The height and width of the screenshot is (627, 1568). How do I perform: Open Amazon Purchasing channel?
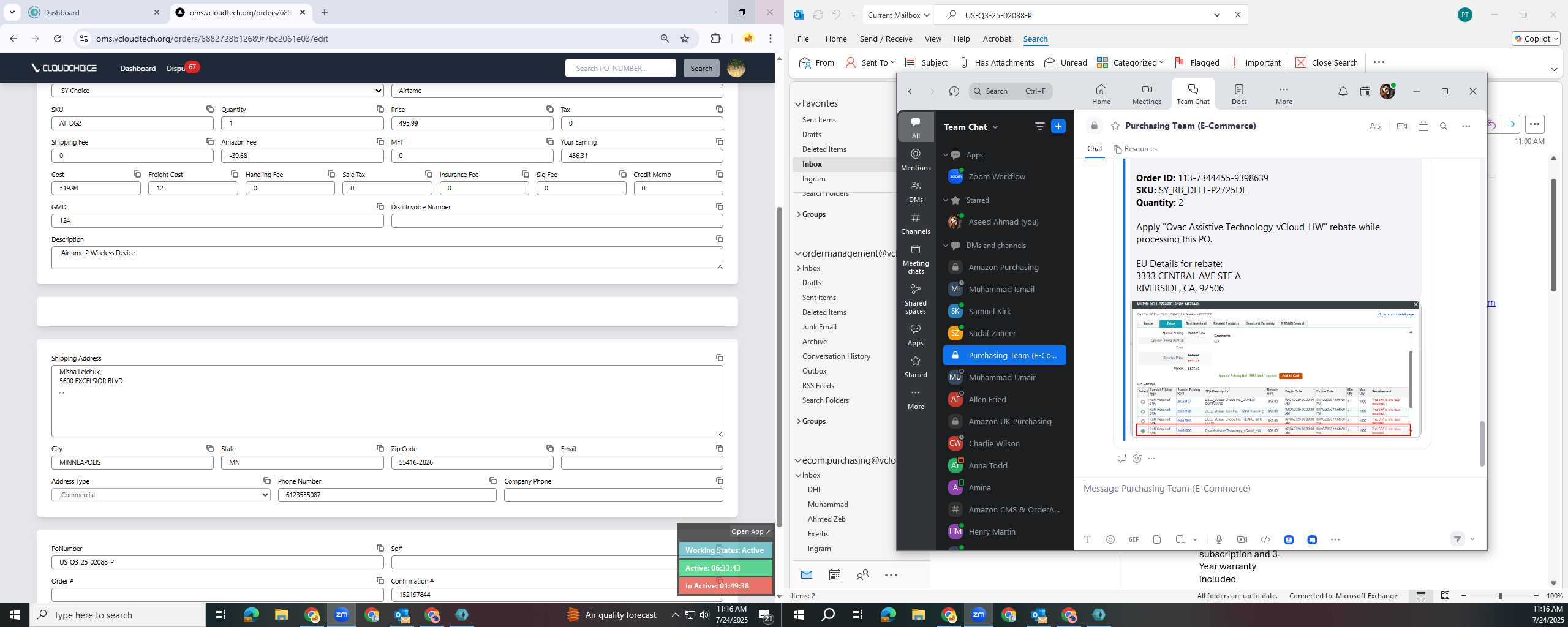point(1005,267)
